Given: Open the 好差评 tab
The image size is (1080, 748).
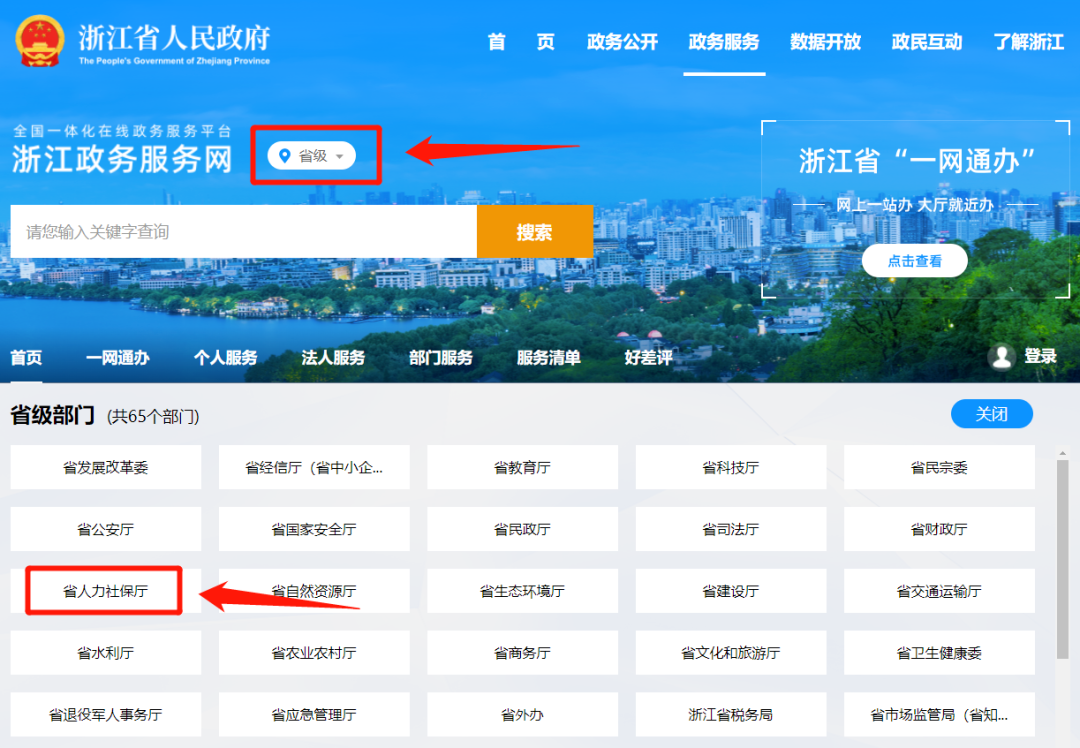Looking at the screenshot, I should point(648,357).
